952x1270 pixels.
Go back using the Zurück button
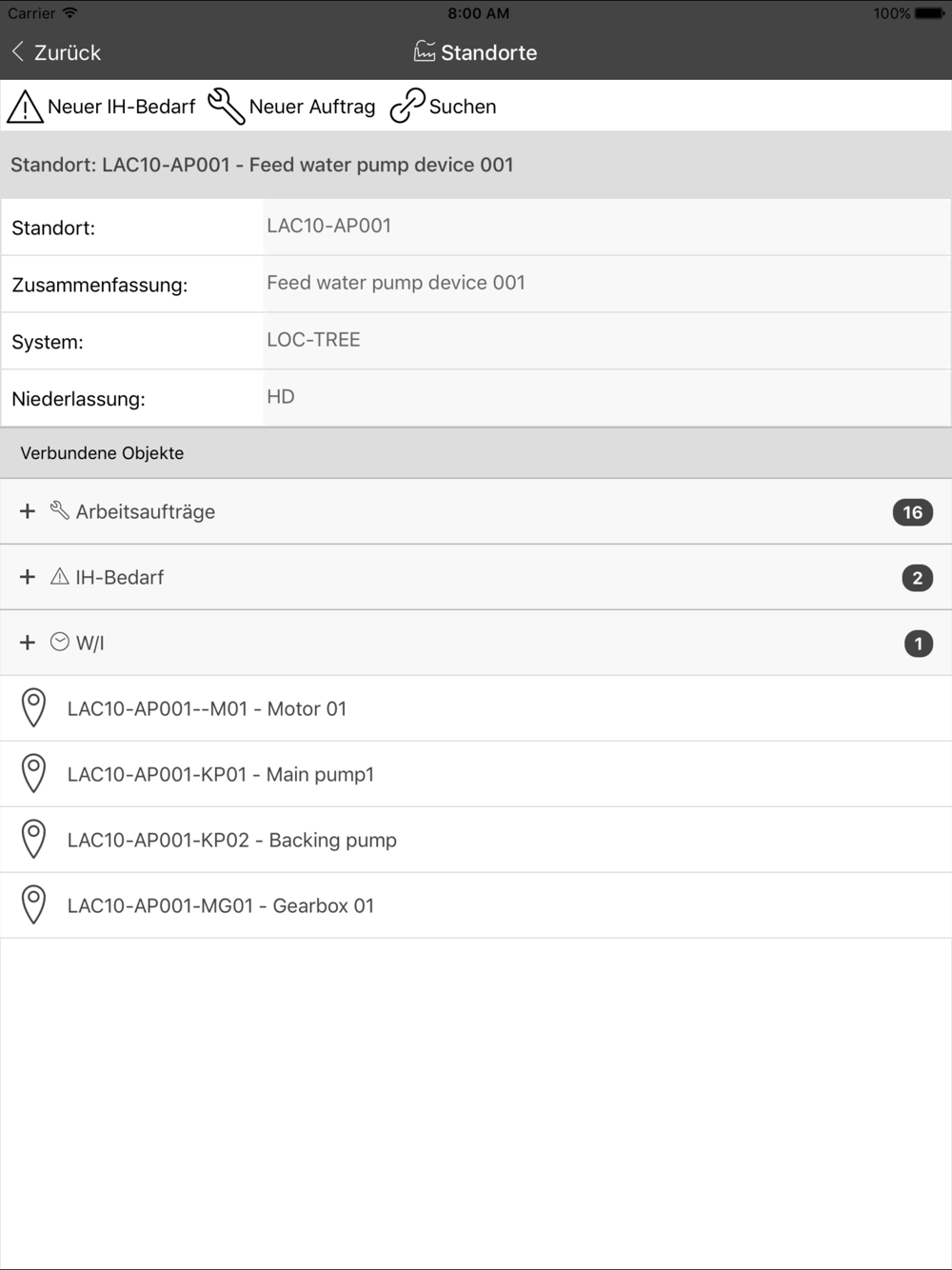point(56,52)
